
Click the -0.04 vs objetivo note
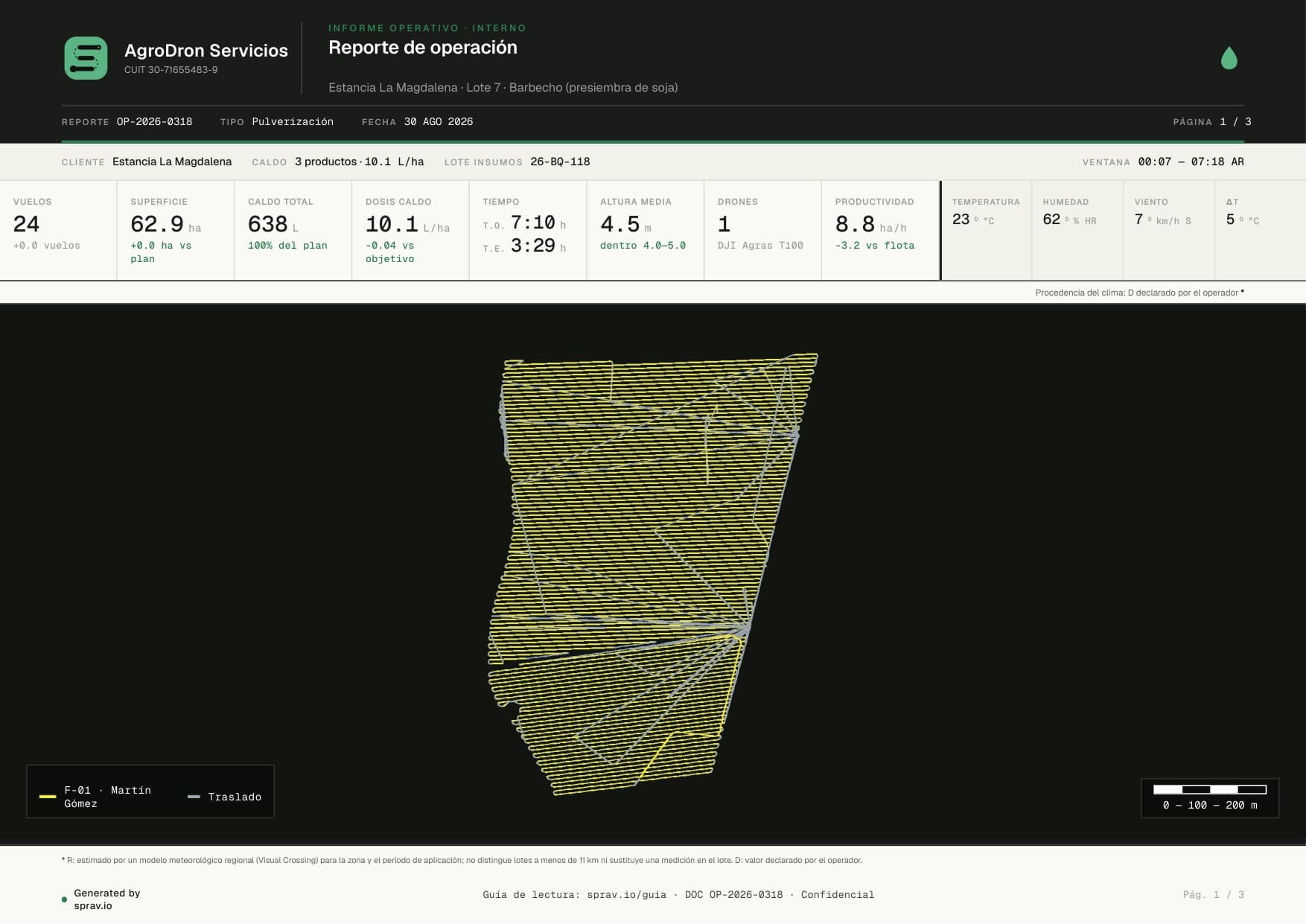[390, 252]
